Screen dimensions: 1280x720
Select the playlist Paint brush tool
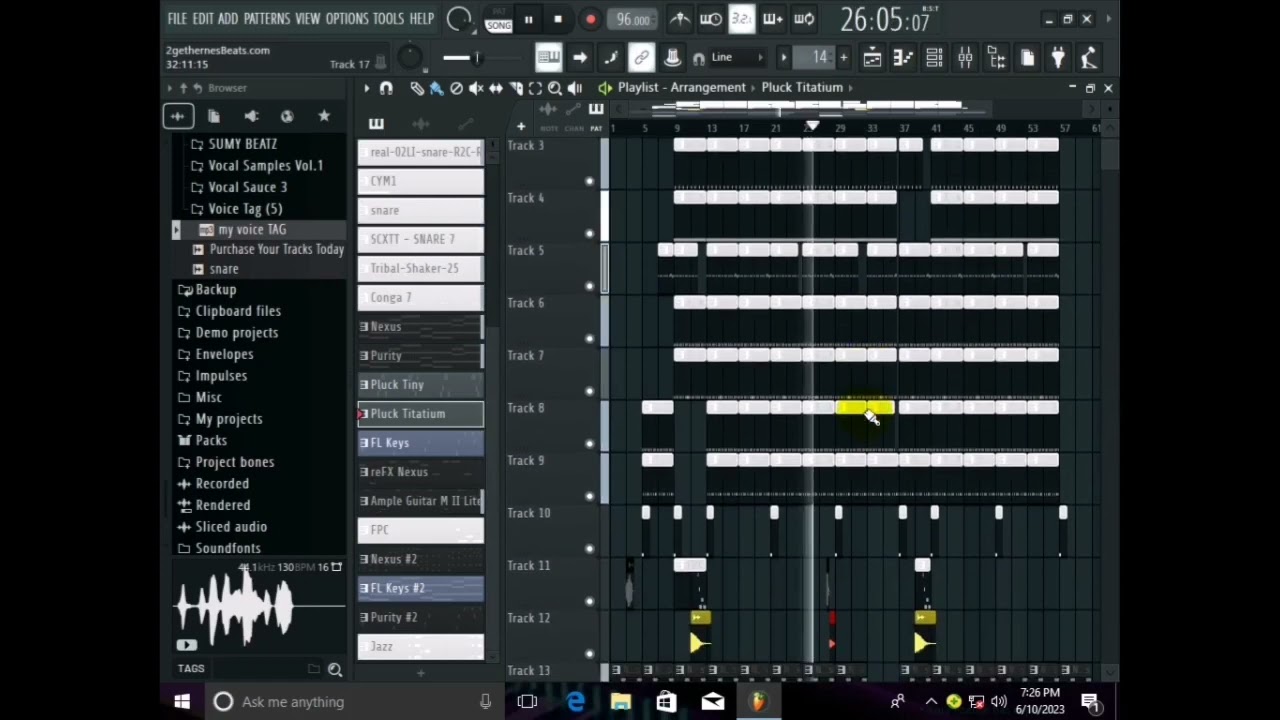[437, 89]
